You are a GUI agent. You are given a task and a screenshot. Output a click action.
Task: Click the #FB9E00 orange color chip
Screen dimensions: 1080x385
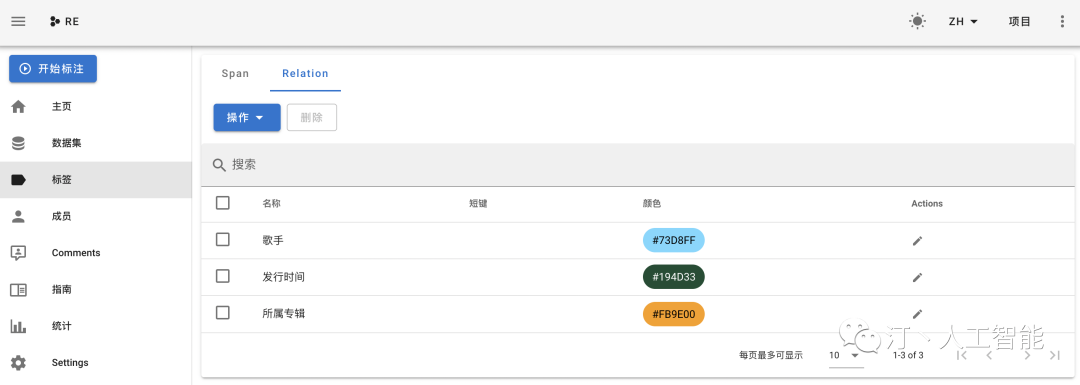(674, 313)
